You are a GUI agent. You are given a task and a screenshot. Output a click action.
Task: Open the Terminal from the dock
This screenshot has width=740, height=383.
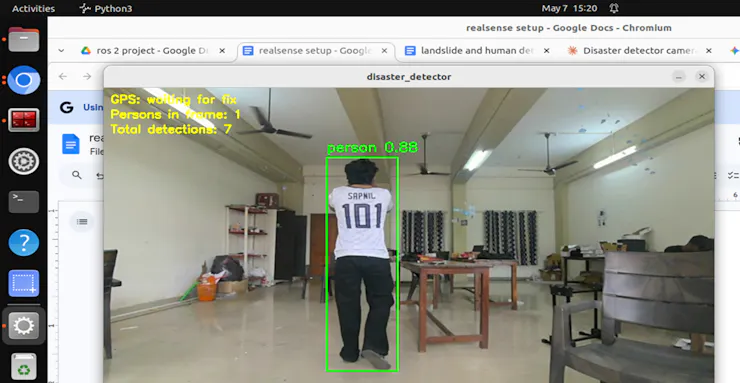(24, 201)
